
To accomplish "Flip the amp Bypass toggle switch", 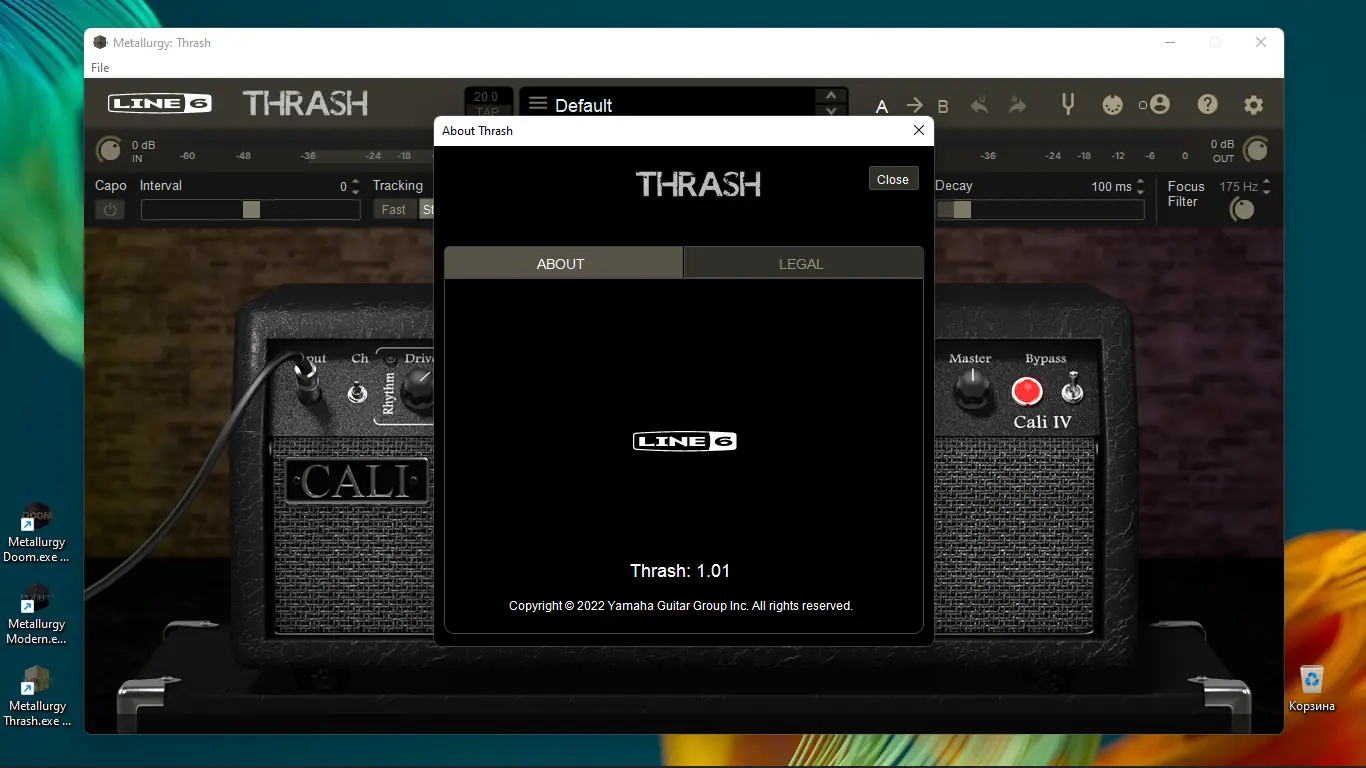I will 1072,386.
